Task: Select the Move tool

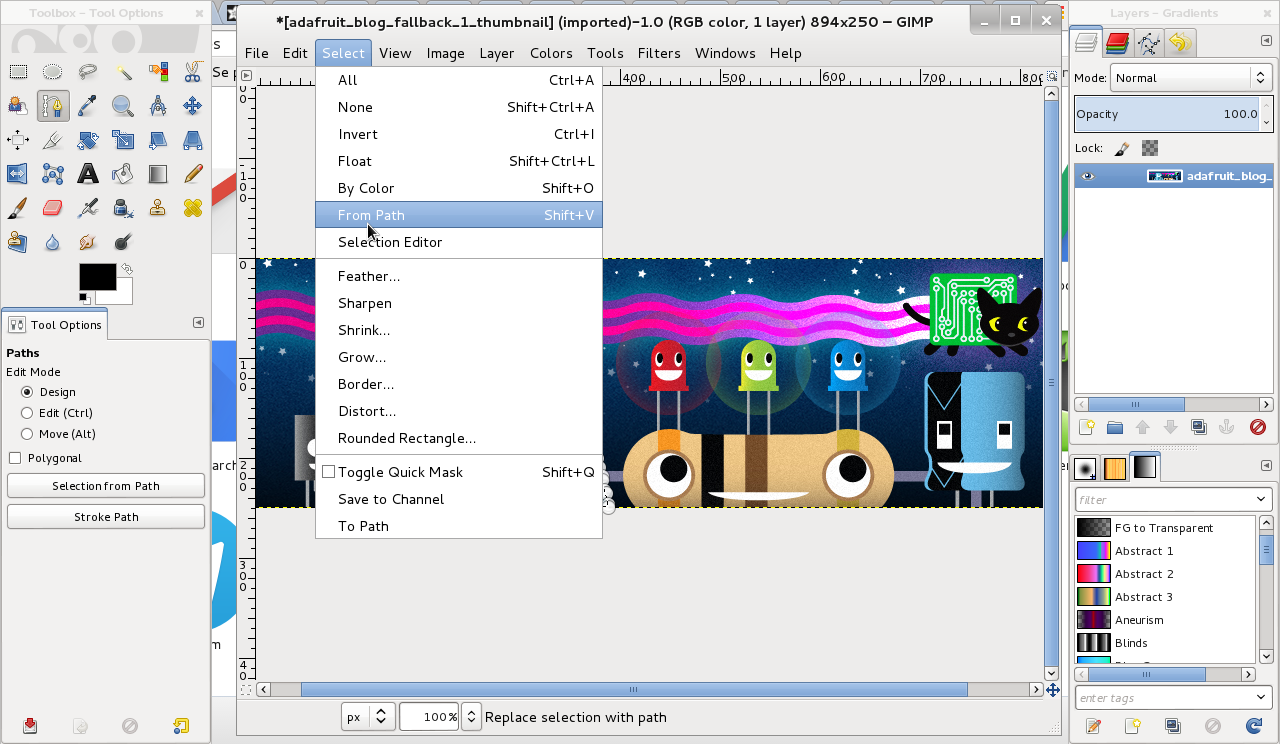Action: [x=193, y=105]
